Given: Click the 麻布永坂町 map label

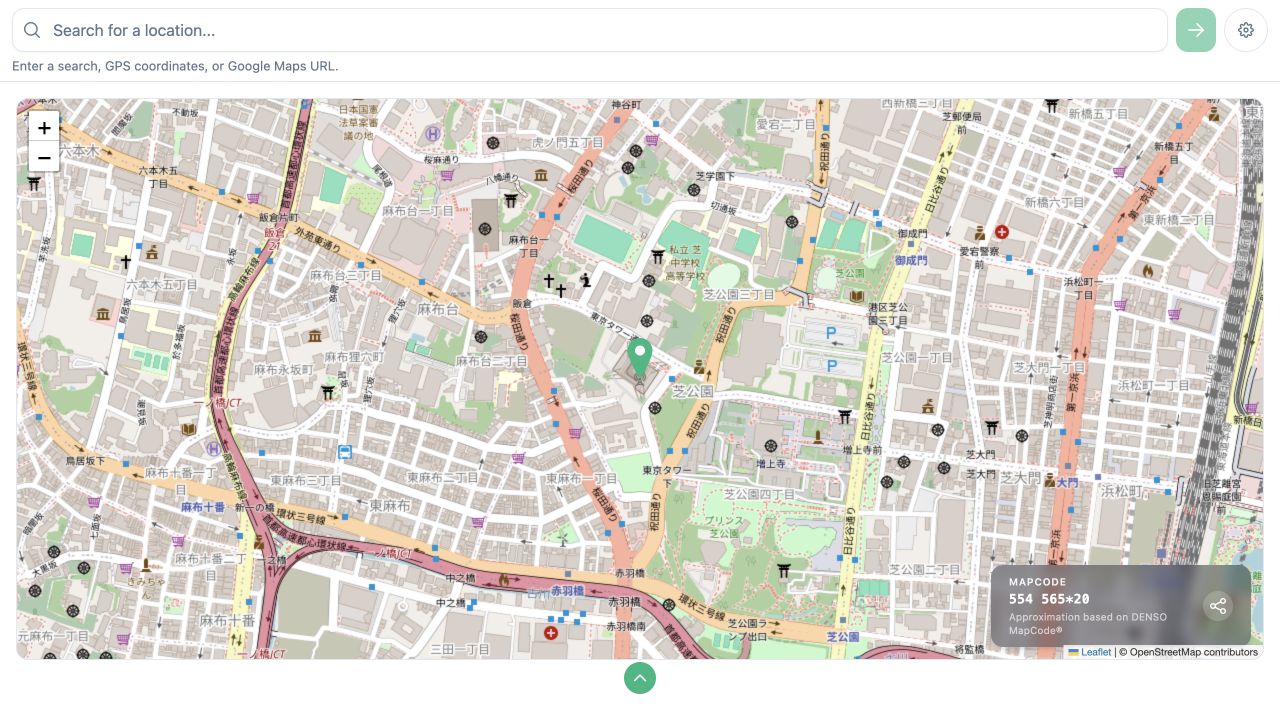Looking at the screenshot, I should pos(283,370).
